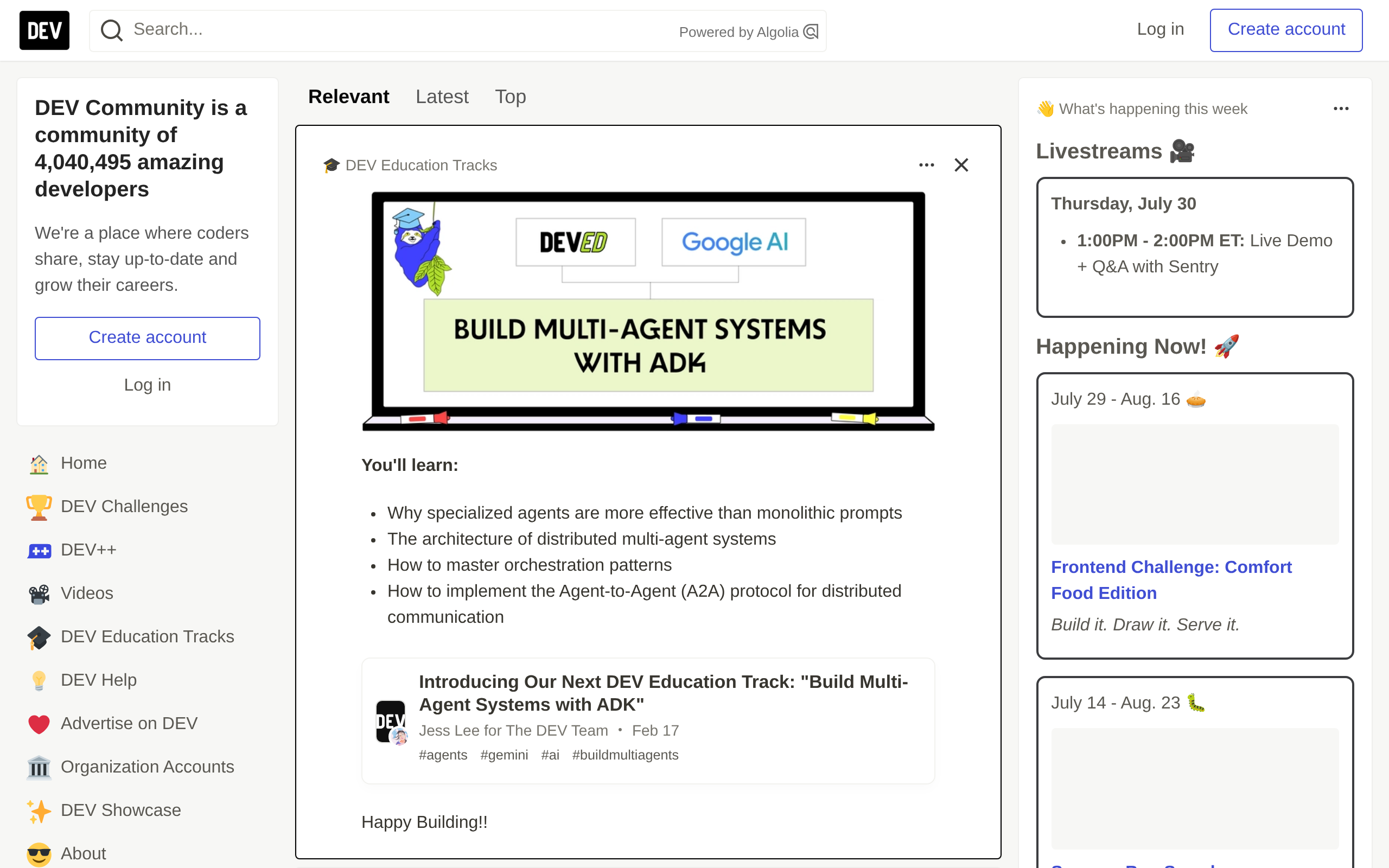Open the About sidebar link
The image size is (1389, 868).
pos(148,854)
